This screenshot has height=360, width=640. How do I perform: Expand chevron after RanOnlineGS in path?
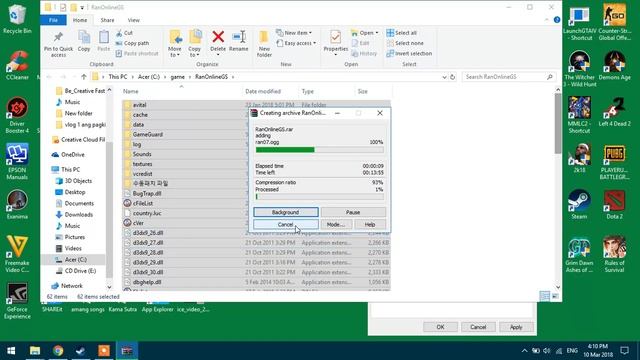click(x=233, y=77)
